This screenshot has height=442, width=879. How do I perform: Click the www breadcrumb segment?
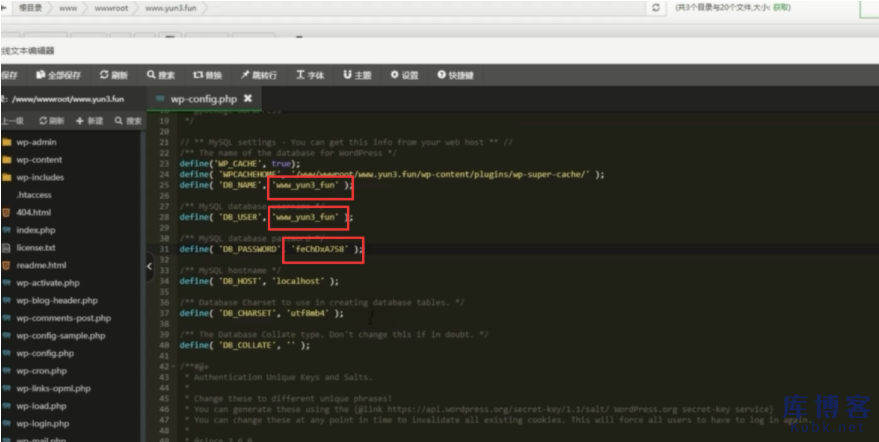(x=68, y=8)
